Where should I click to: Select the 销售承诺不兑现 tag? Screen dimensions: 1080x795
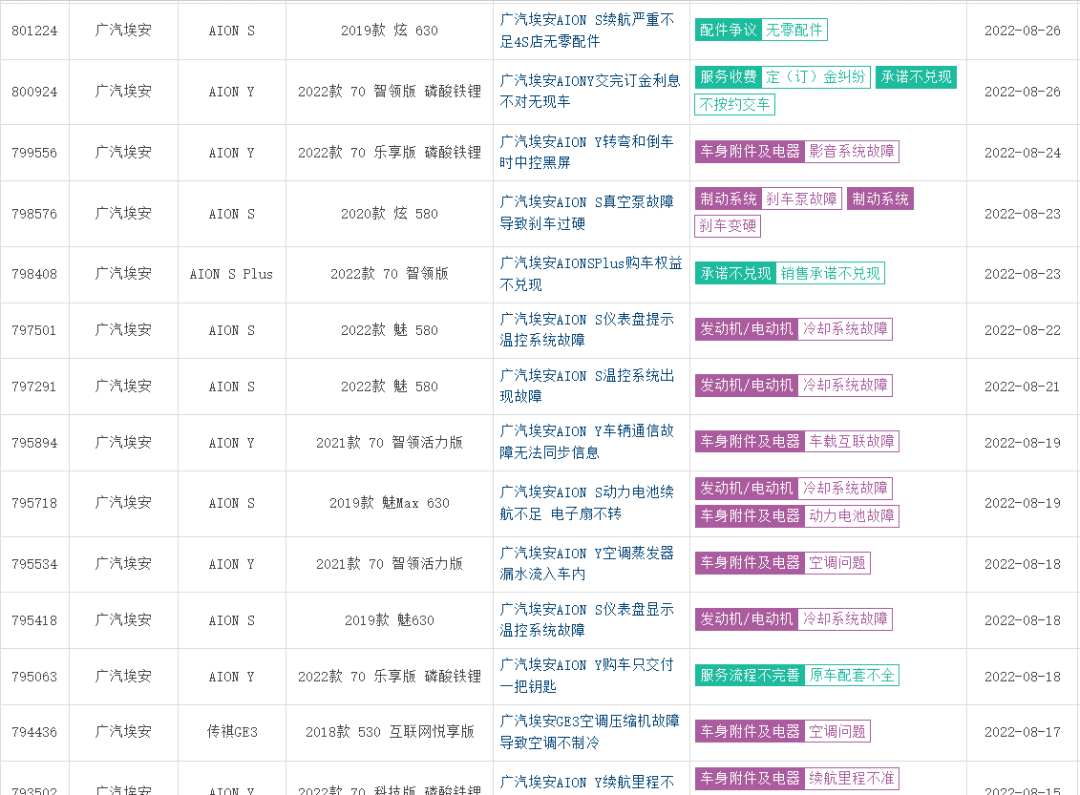coord(830,273)
